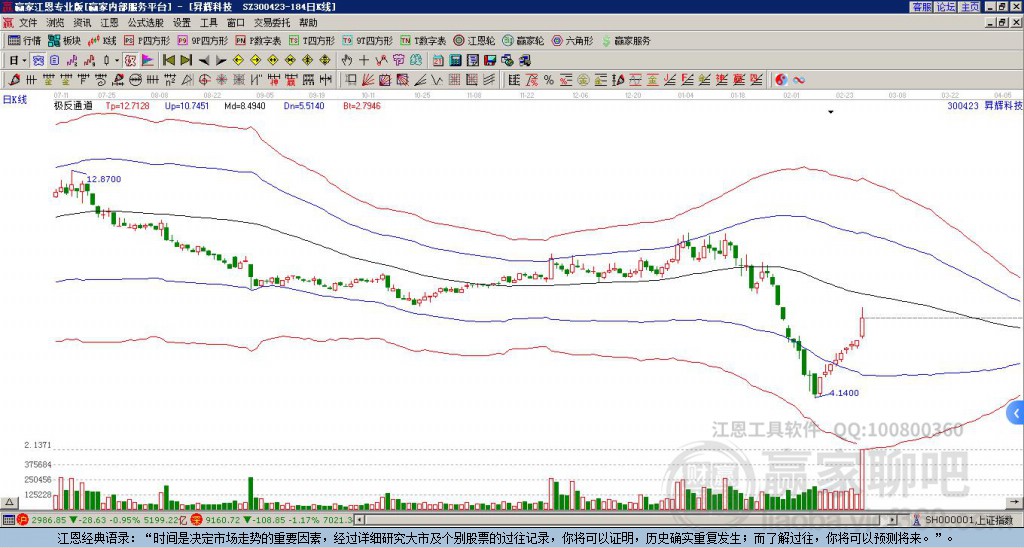1024x548 pixels.
Task: Select the 9T四方形 tool
Action: [367, 40]
